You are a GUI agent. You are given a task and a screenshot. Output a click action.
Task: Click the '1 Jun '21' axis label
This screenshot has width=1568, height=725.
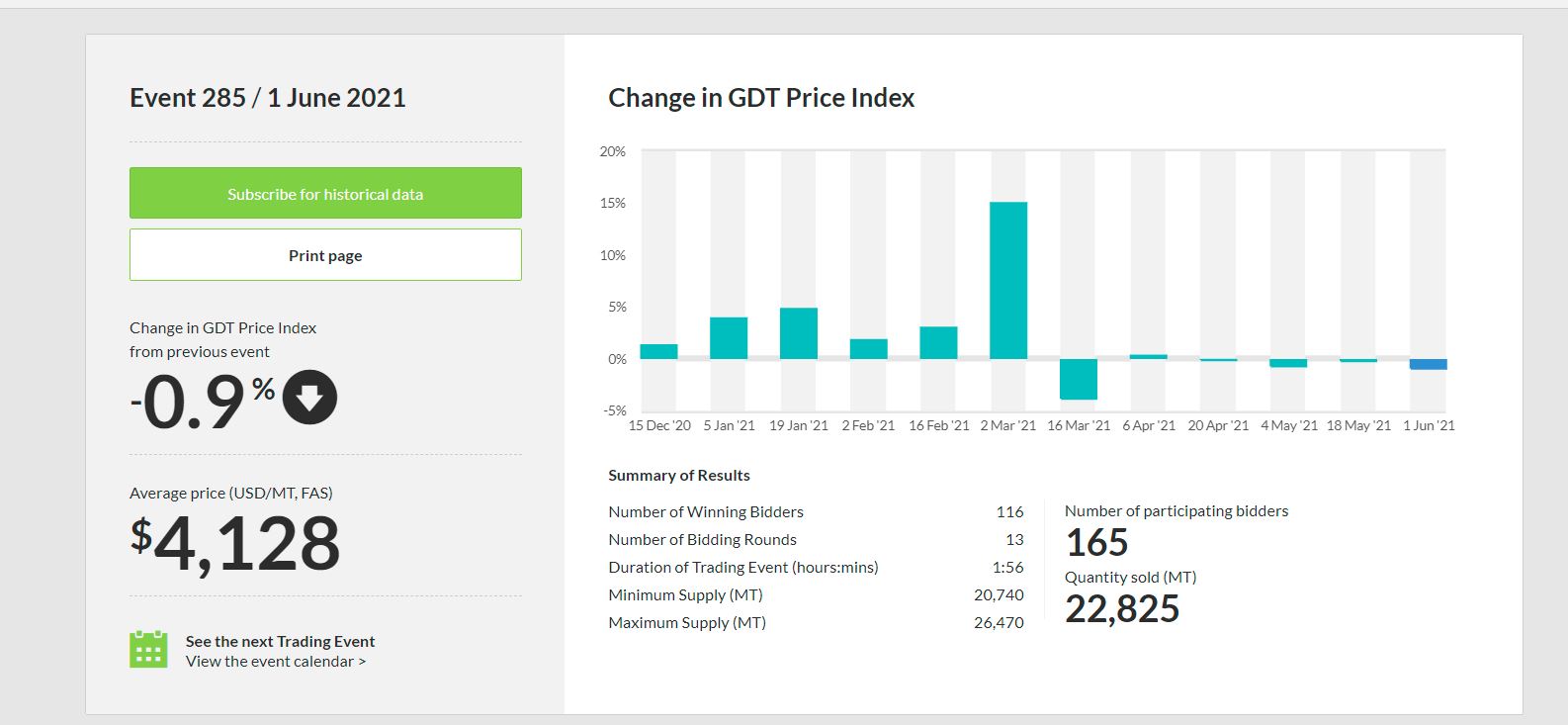(x=1429, y=425)
